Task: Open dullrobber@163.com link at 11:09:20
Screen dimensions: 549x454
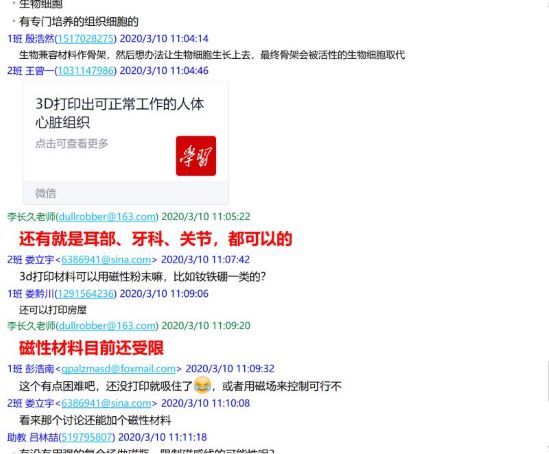Action: pyautogui.click(x=107, y=326)
